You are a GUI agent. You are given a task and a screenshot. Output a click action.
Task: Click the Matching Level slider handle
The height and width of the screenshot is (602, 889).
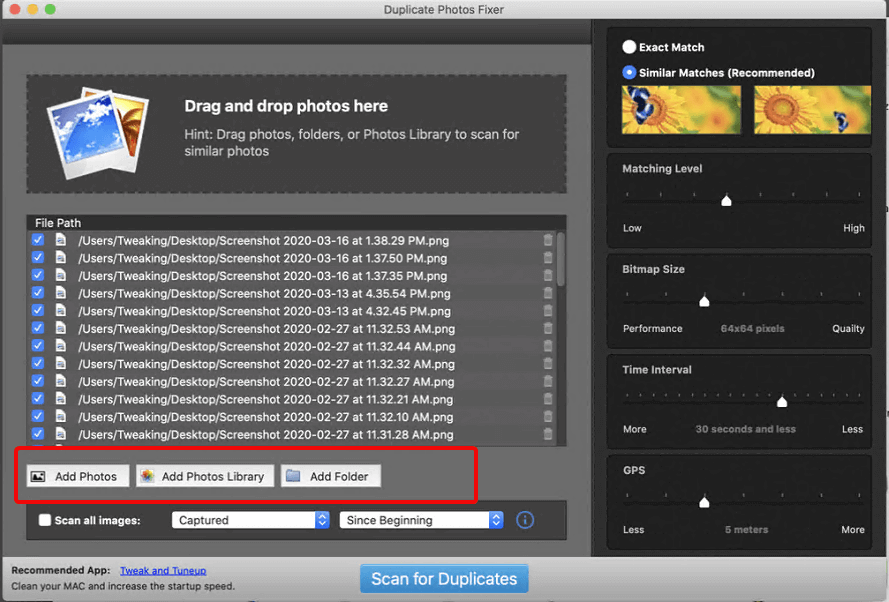(x=727, y=201)
